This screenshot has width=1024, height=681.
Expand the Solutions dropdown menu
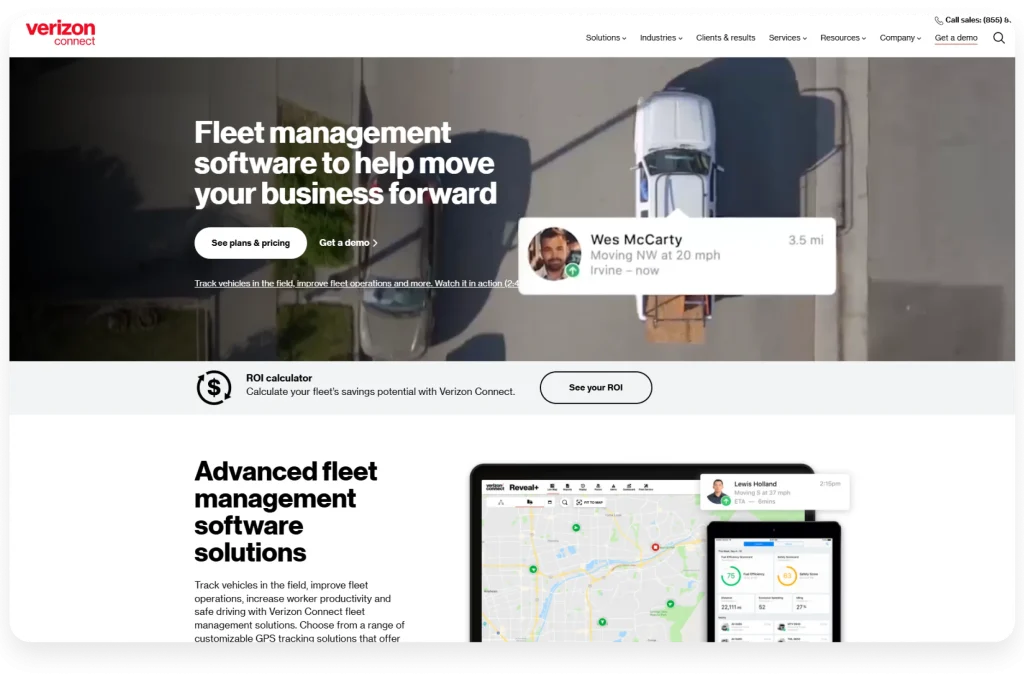coord(605,38)
